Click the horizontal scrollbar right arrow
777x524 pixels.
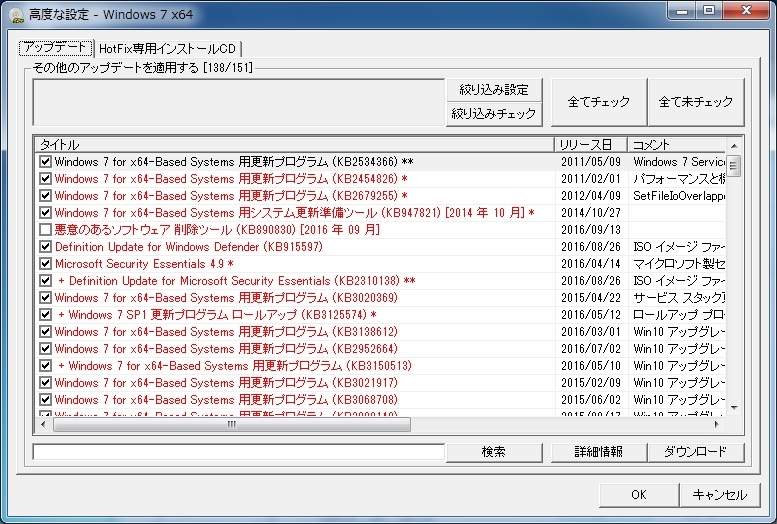(717, 424)
